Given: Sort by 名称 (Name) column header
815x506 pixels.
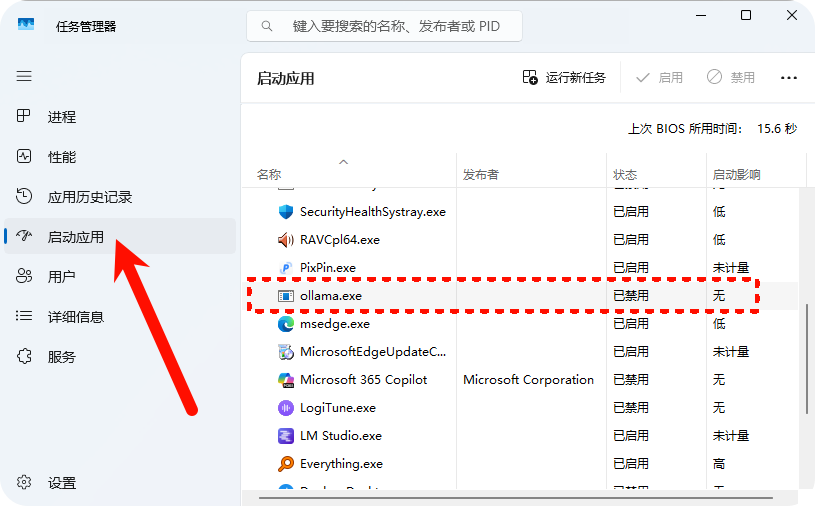Looking at the screenshot, I should (269, 175).
